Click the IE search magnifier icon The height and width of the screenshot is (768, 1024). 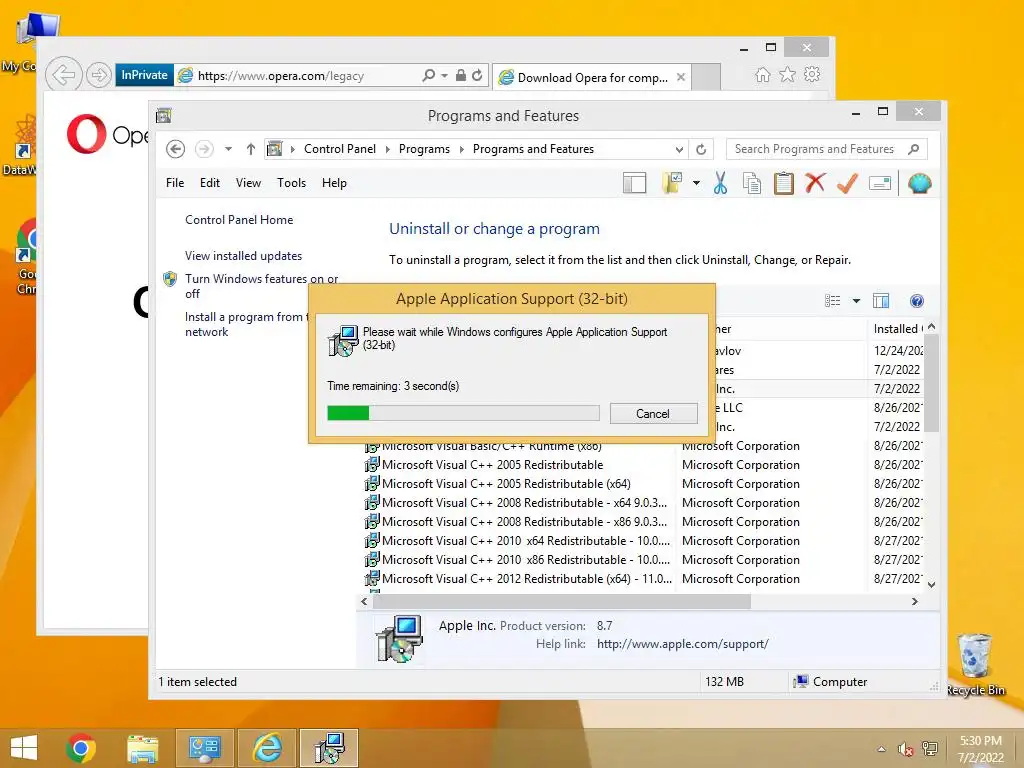(x=428, y=76)
